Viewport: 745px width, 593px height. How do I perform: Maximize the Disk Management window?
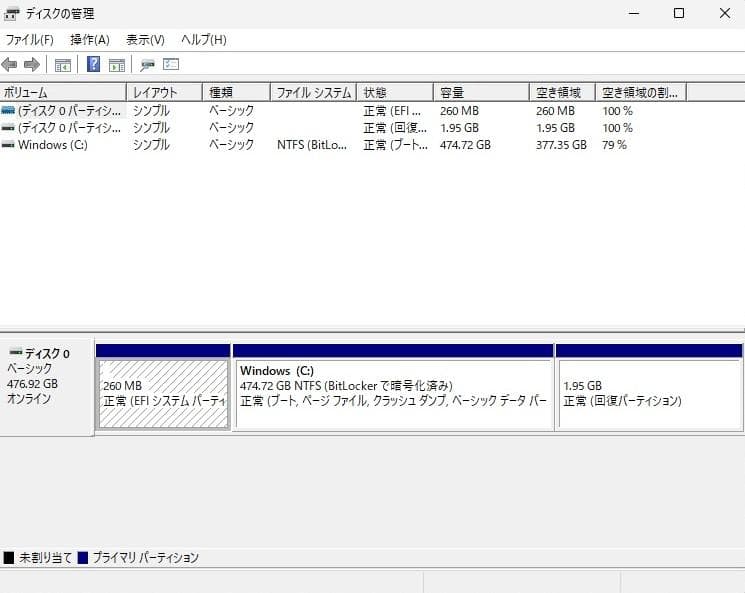coord(679,13)
